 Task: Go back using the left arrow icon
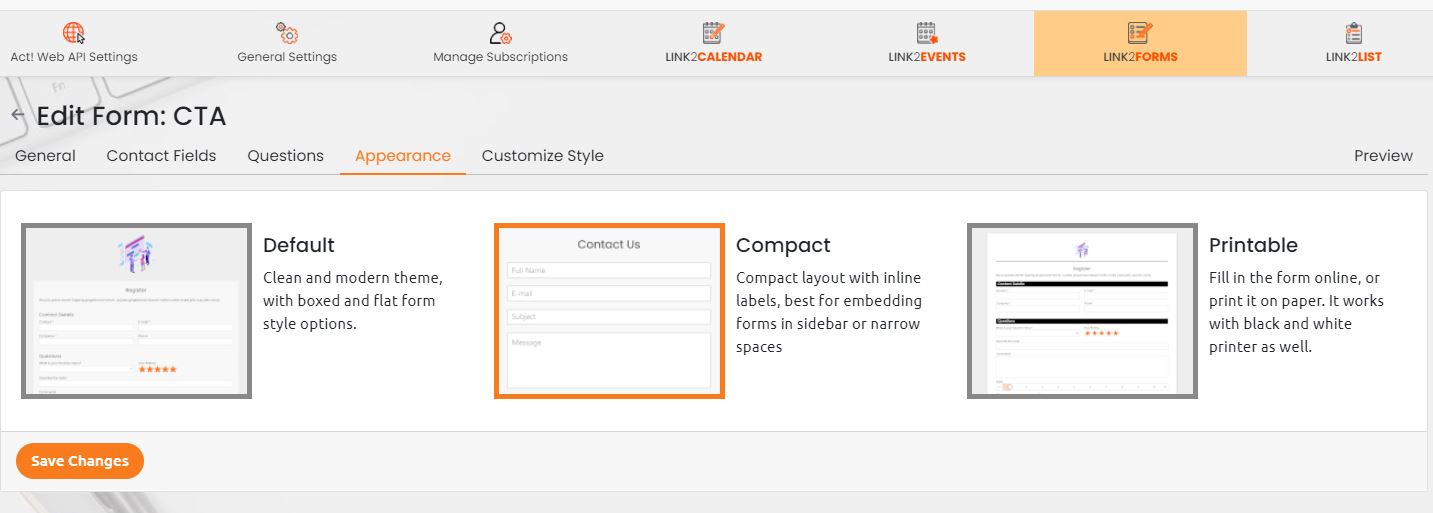tap(17, 116)
